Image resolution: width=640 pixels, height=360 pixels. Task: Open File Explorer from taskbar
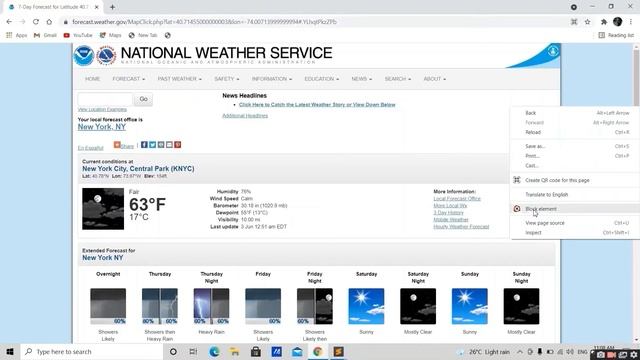coord(235,352)
